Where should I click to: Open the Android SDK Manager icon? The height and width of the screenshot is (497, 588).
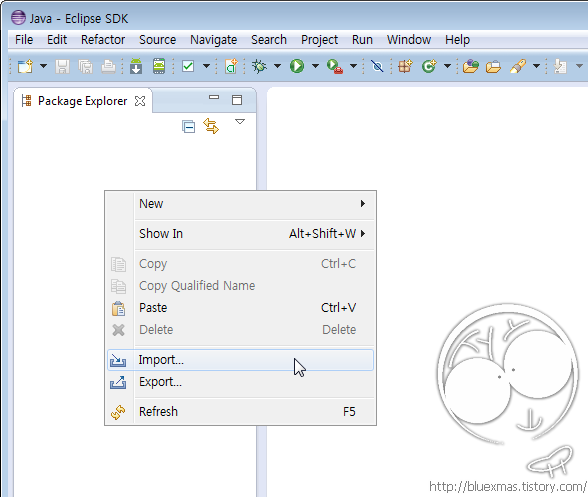click(x=136, y=66)
